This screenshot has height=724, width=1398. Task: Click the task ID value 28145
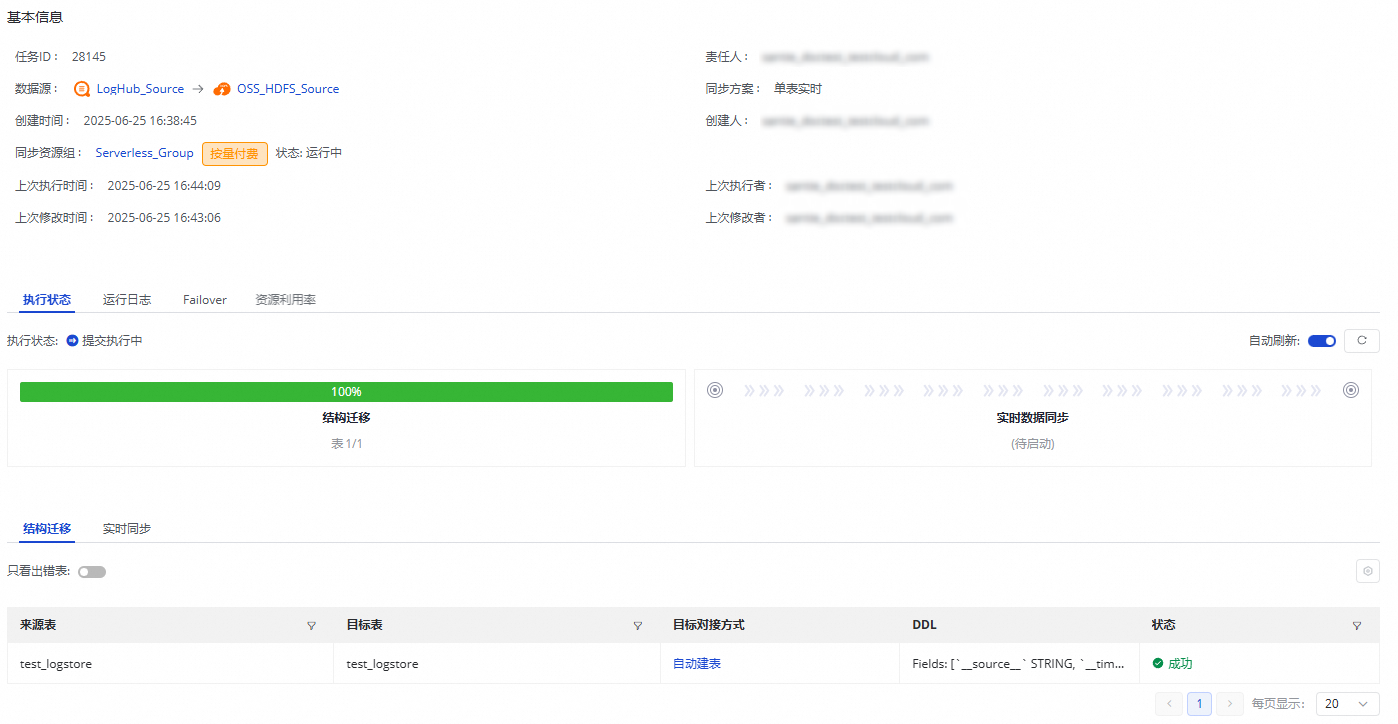point(89,57)
